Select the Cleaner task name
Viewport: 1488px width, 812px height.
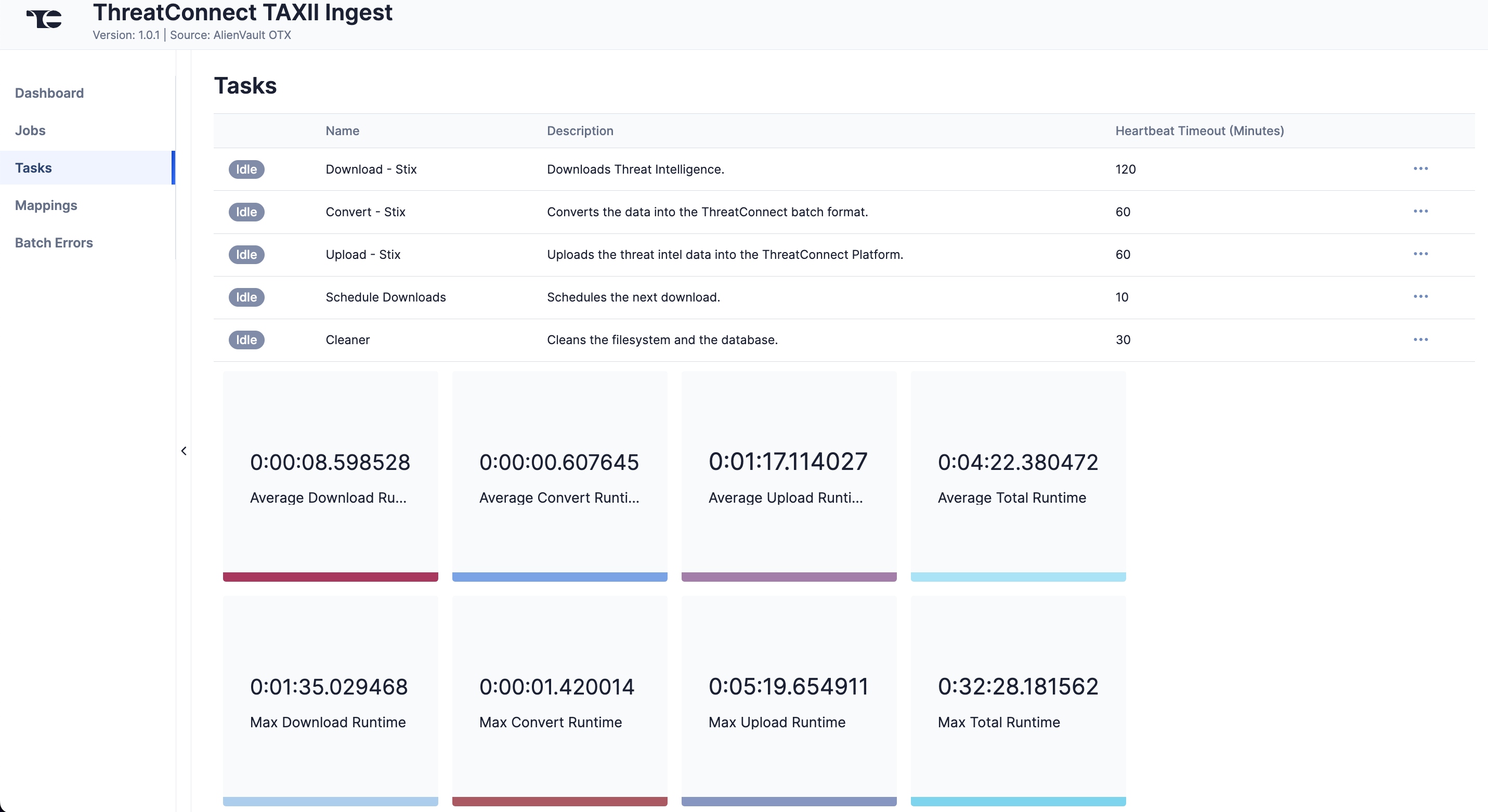point(348,340)
